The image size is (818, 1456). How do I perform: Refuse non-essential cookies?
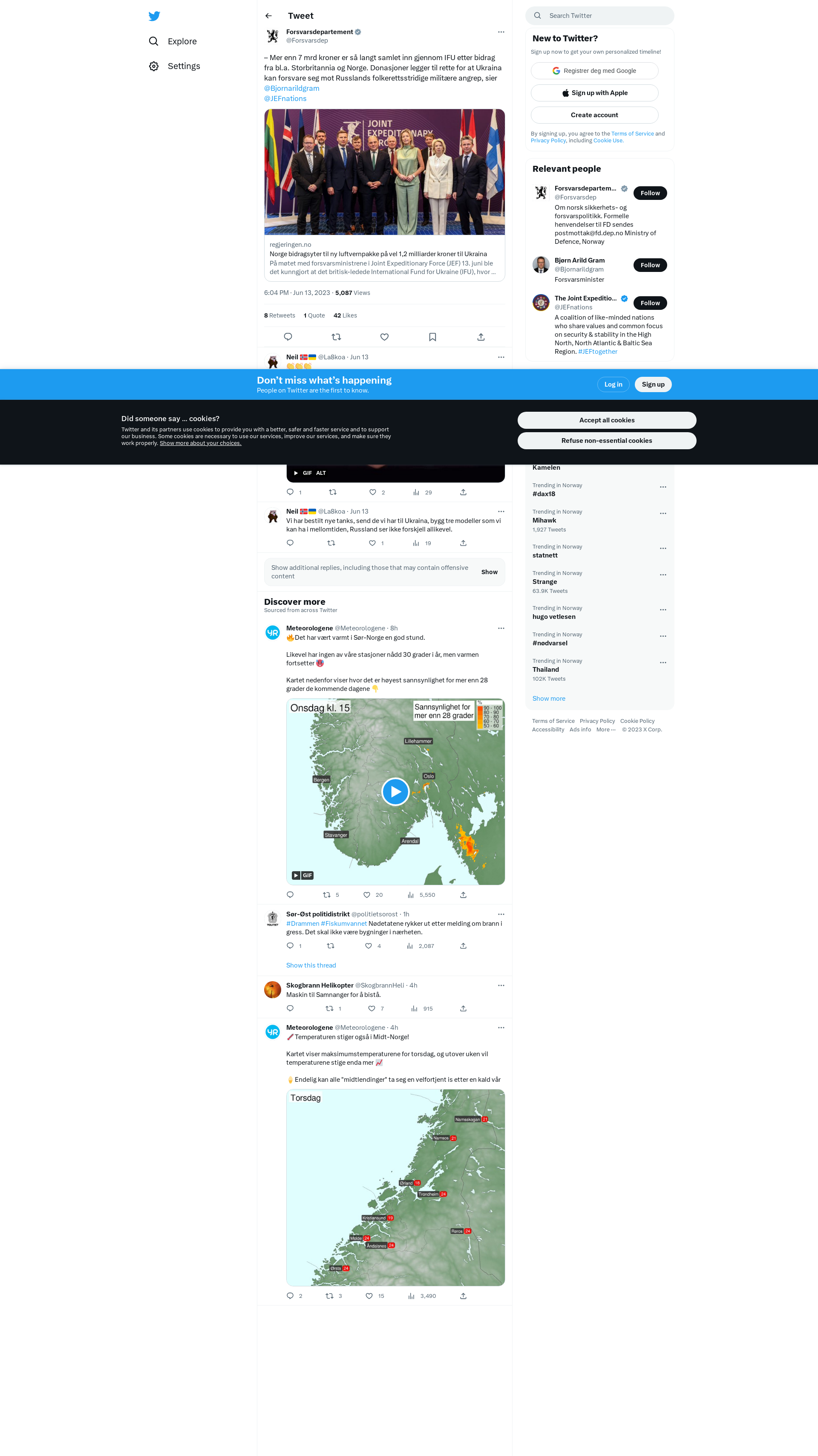coord(607,441)
